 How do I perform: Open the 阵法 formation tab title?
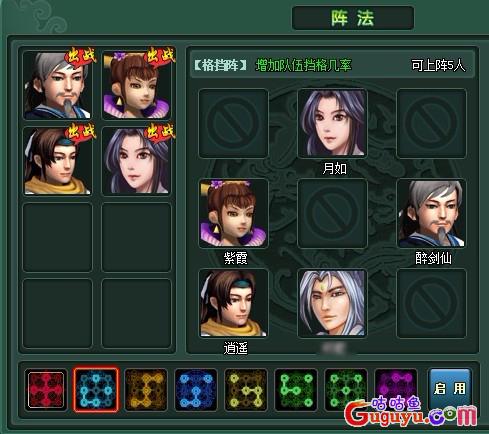coord(353,18)
